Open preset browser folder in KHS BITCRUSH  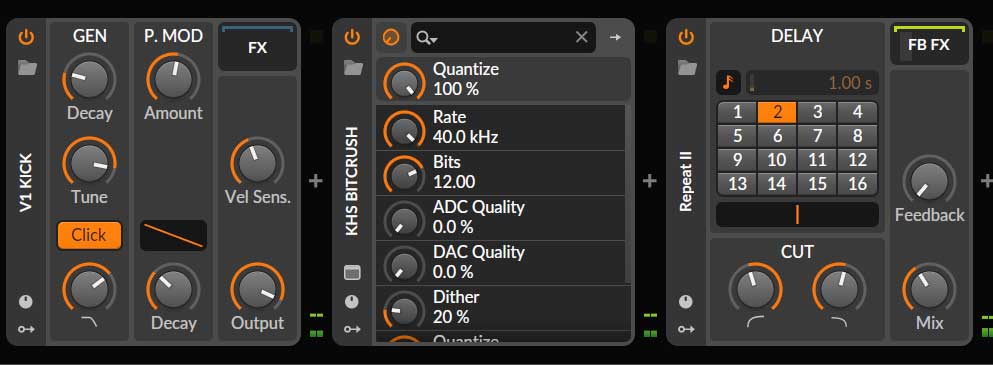[353, 67]
